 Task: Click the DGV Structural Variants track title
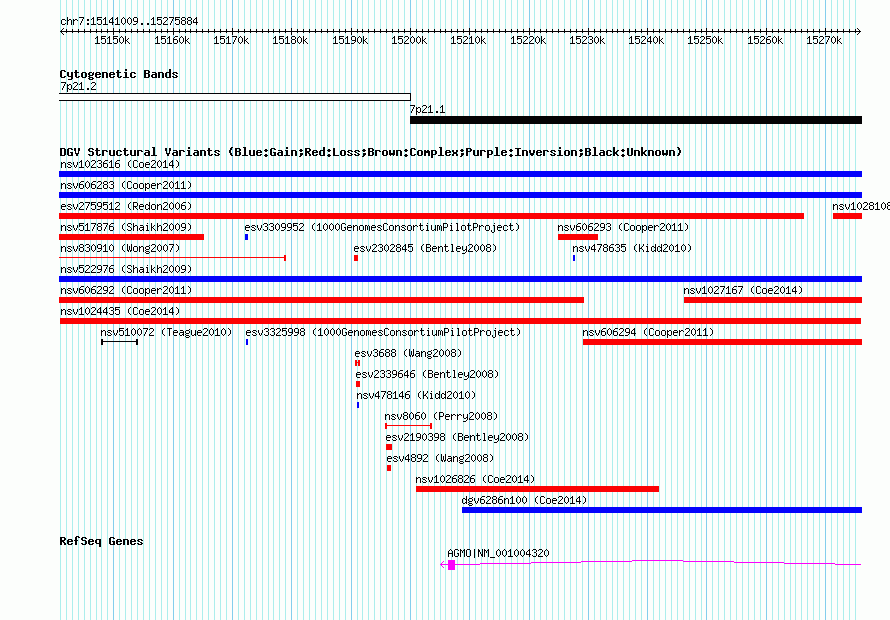tap(371, 152)
